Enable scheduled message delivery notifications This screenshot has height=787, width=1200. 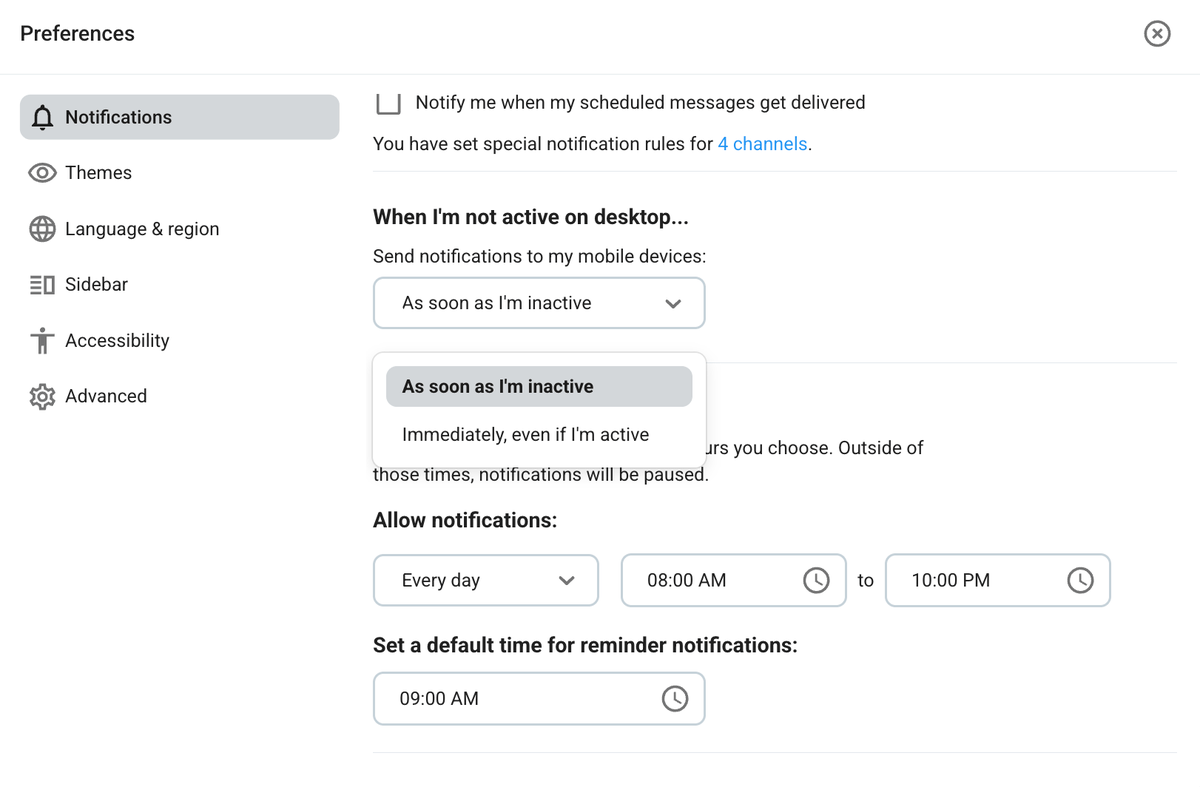click(x=388, y=100)
